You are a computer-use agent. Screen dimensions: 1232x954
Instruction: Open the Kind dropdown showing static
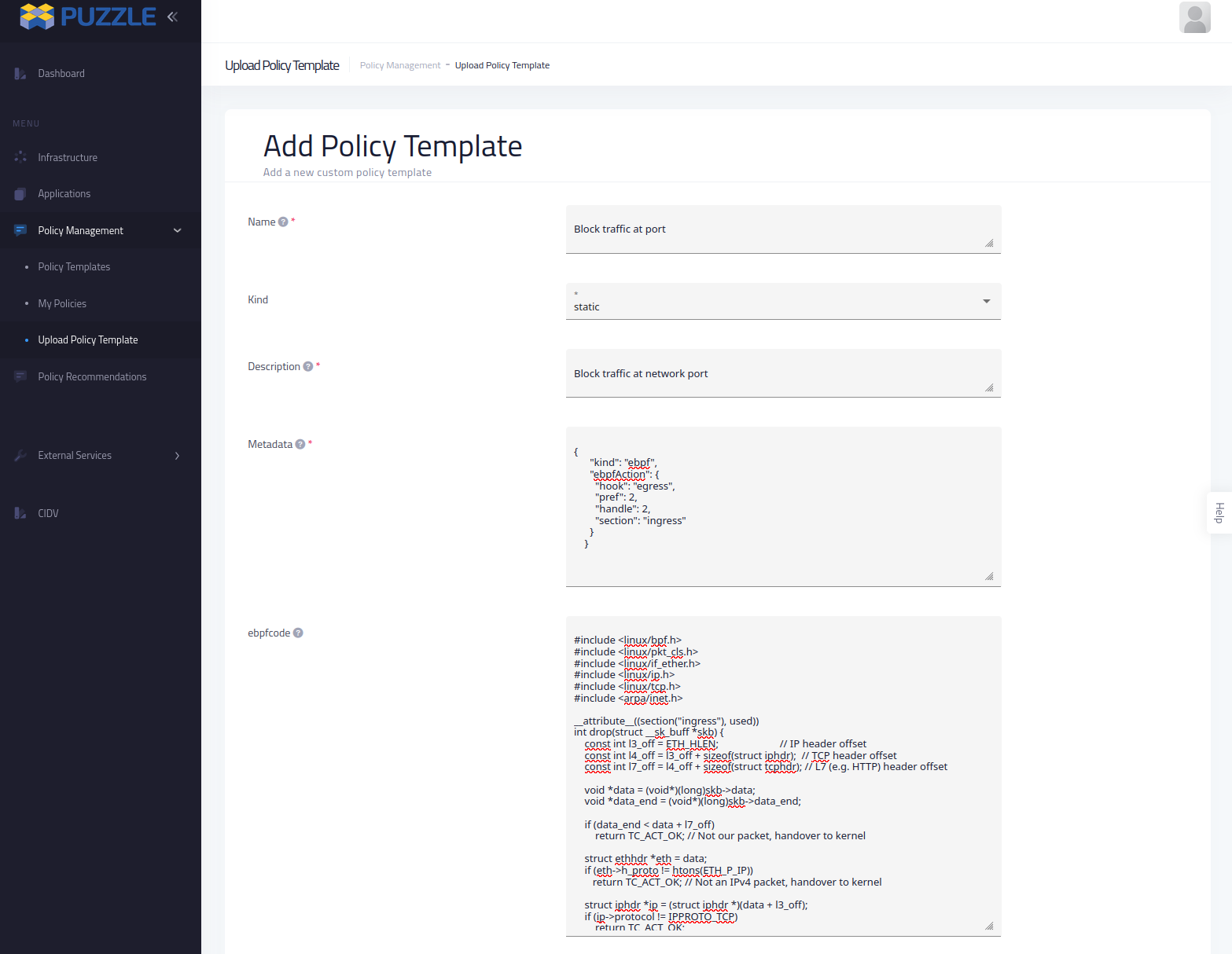[783, 301]
